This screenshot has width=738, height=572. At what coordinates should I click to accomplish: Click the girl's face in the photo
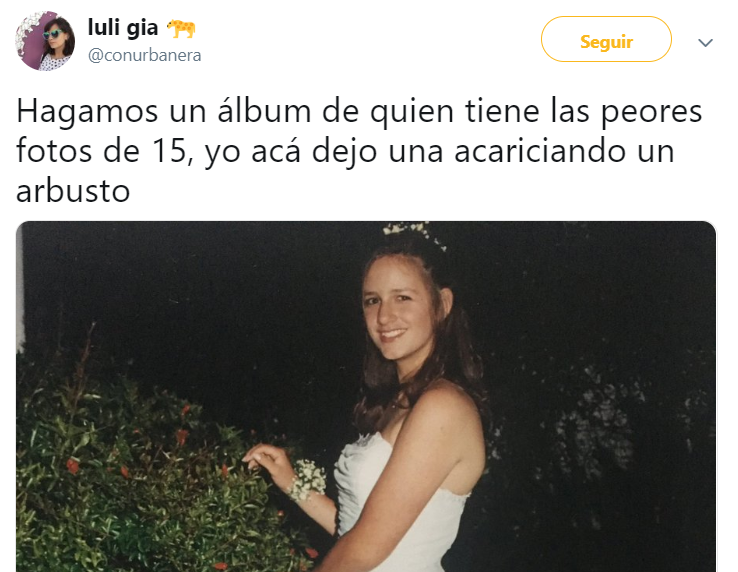pyautogui.click(x=398, y=311)
